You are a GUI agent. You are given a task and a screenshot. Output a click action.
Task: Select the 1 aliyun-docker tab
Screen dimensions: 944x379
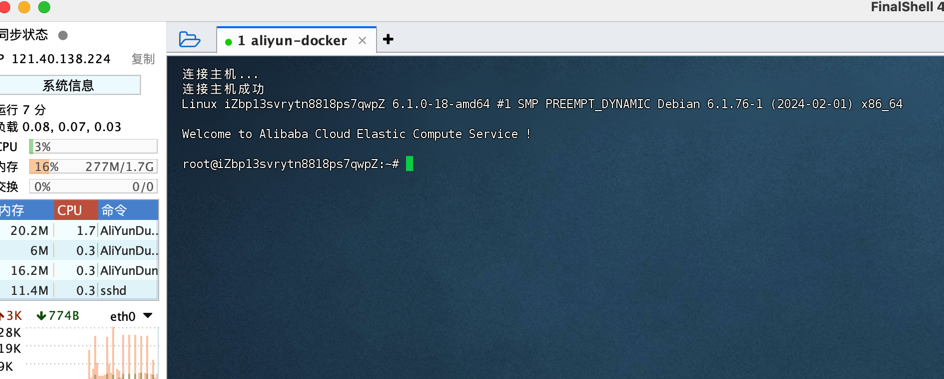[x=296, y=40]
